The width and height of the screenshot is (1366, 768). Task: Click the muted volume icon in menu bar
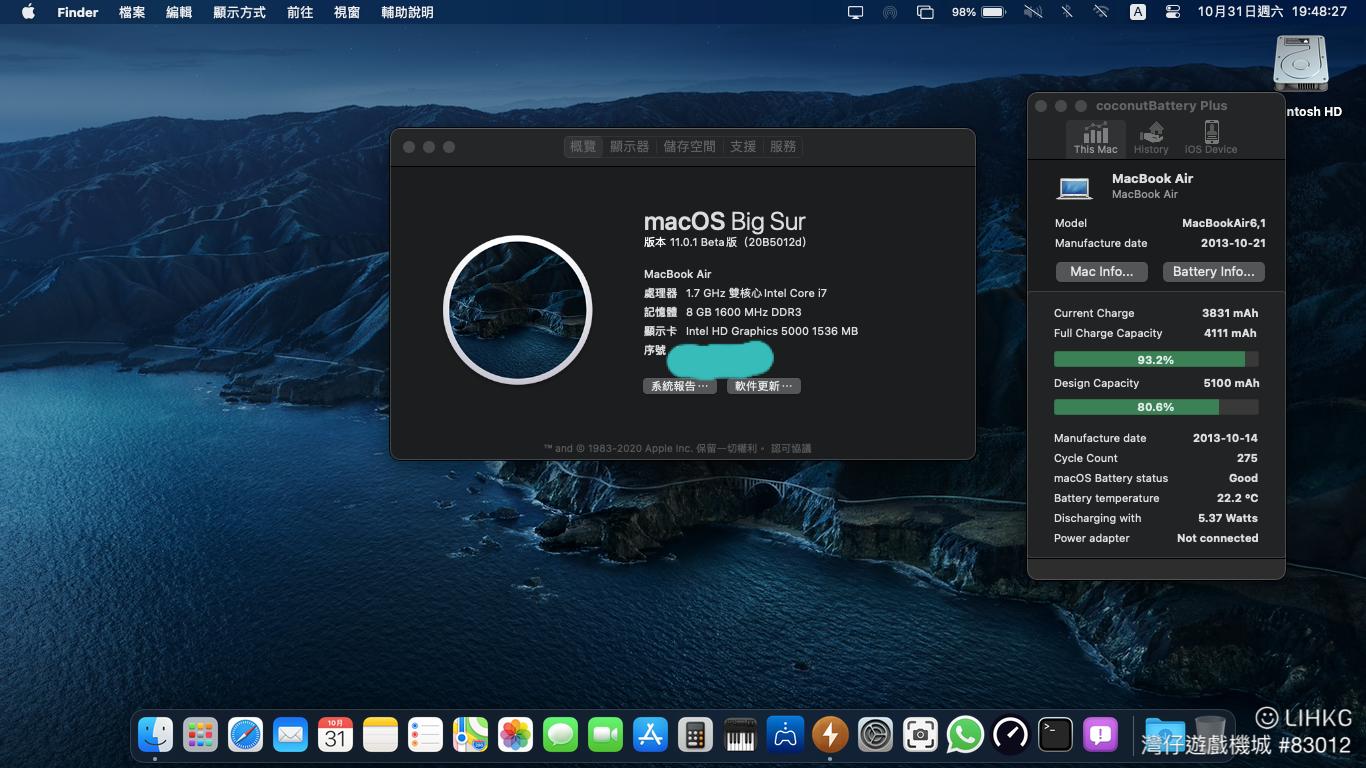point(1033,12)
